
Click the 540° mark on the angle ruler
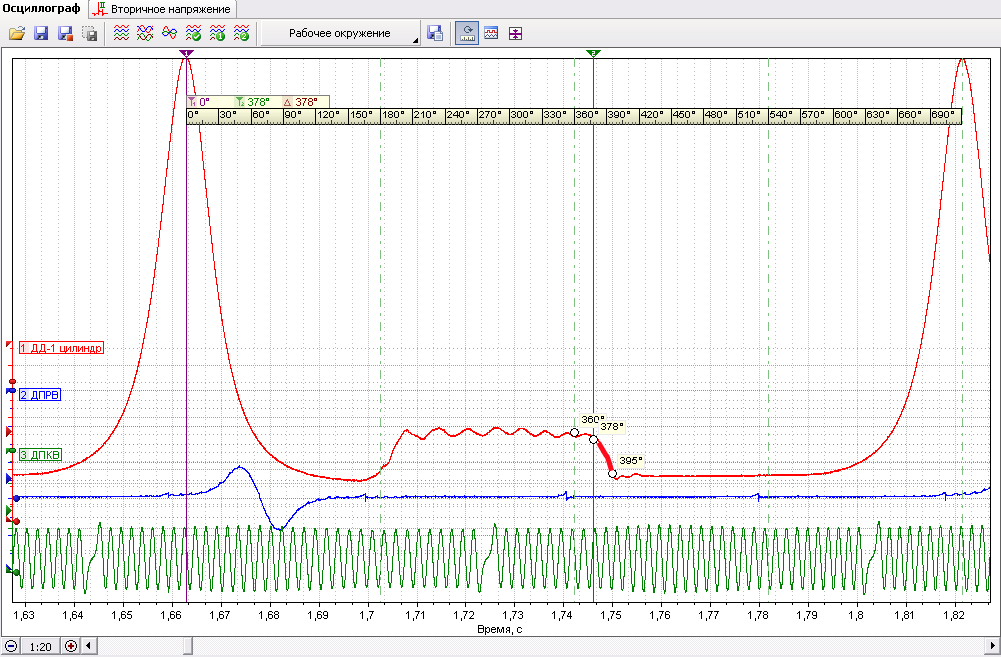coord(781,115)
